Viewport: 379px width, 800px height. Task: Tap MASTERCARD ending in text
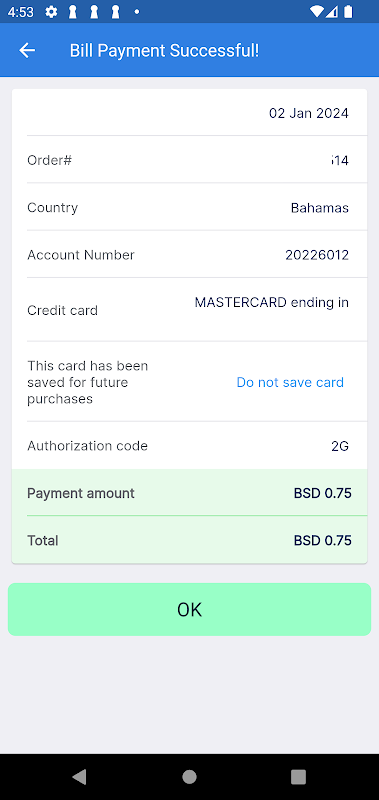271,303
